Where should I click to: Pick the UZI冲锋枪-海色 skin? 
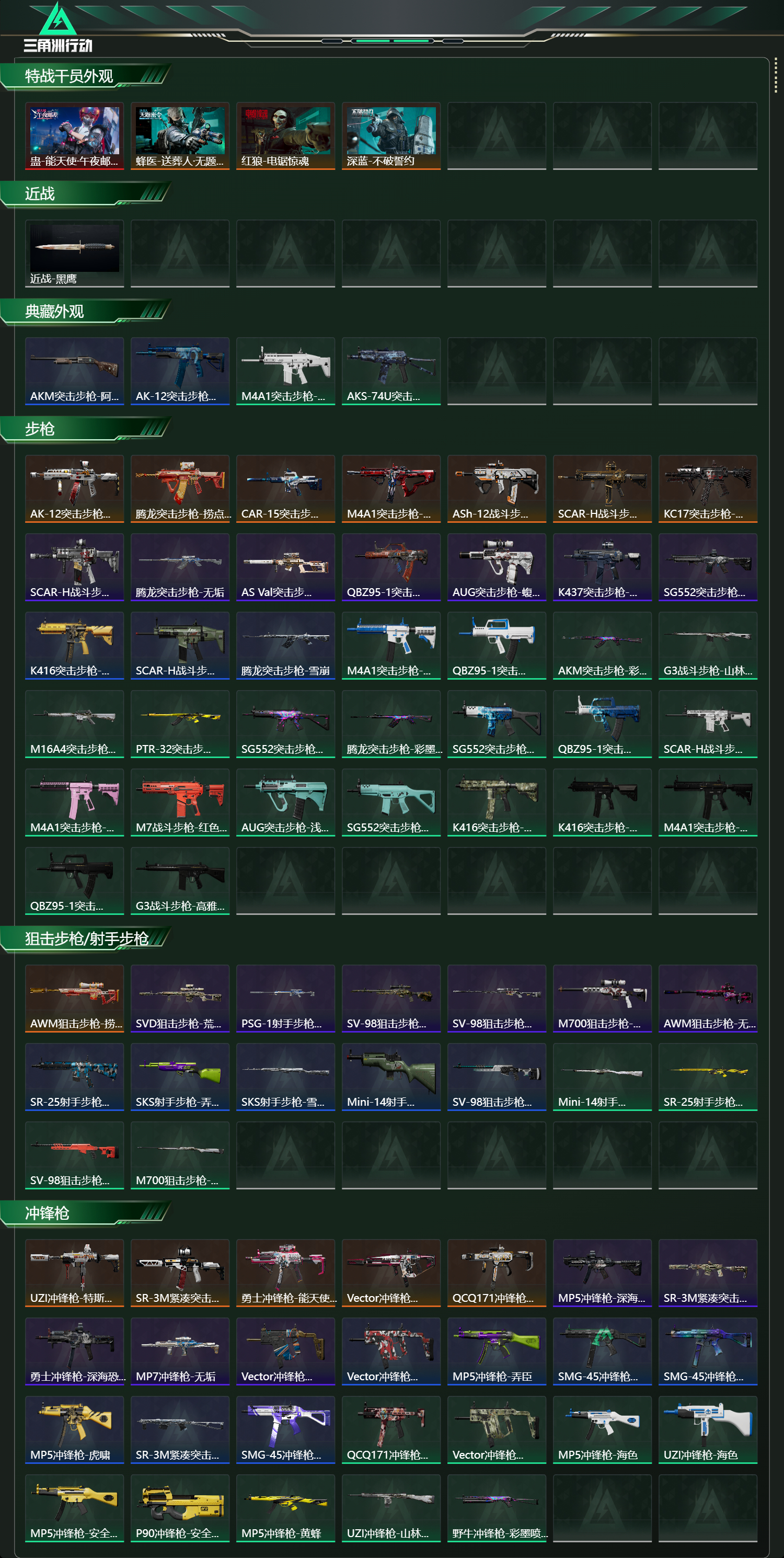(708, 1430)
